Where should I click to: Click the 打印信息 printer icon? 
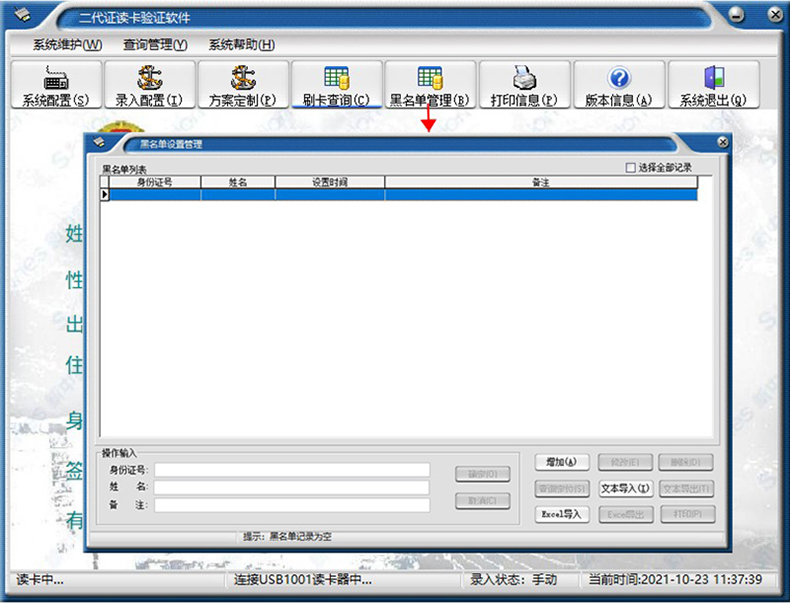tap(524, 85)
